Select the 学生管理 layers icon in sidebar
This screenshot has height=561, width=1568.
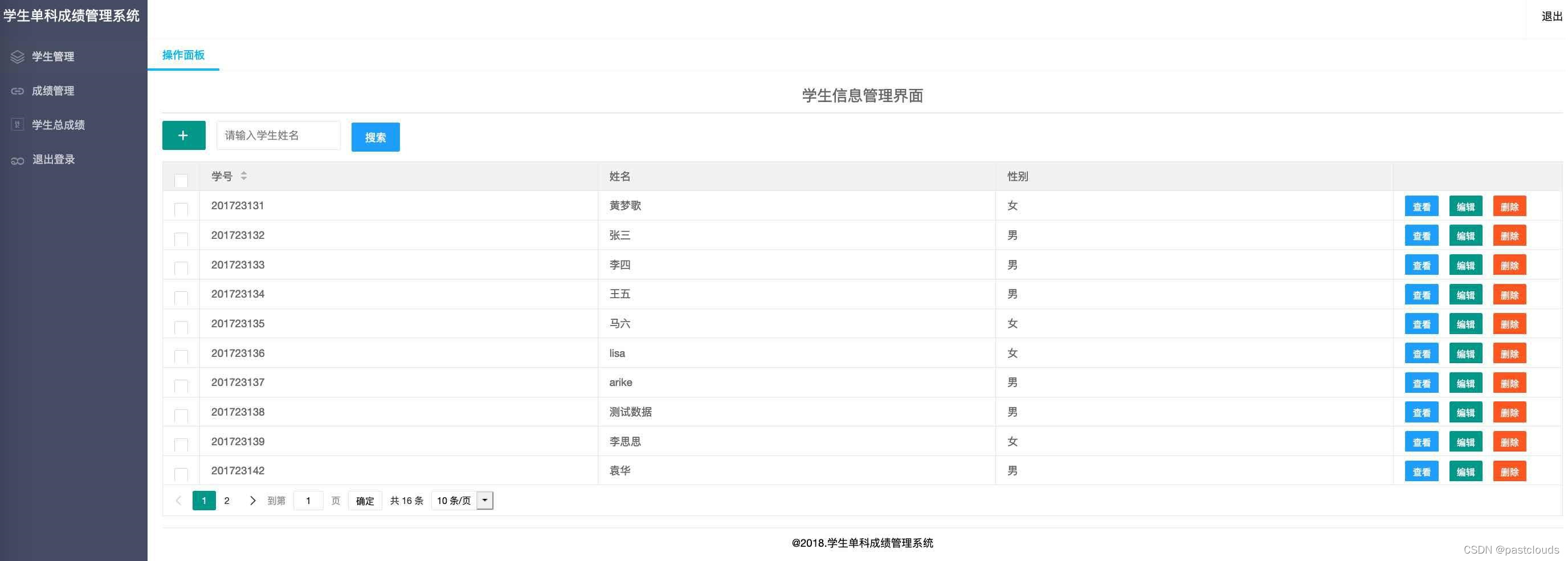coord(17,56)
